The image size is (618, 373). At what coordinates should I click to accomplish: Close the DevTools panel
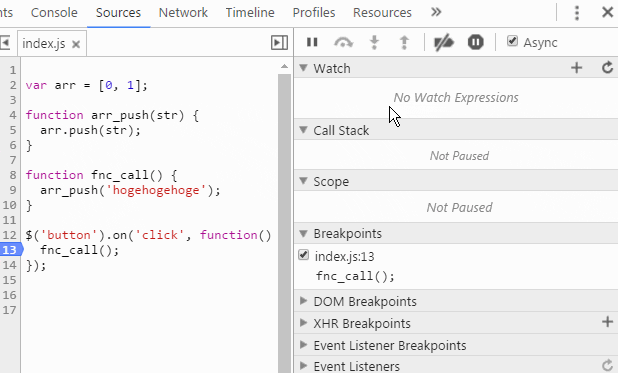(x=608, y=12)
